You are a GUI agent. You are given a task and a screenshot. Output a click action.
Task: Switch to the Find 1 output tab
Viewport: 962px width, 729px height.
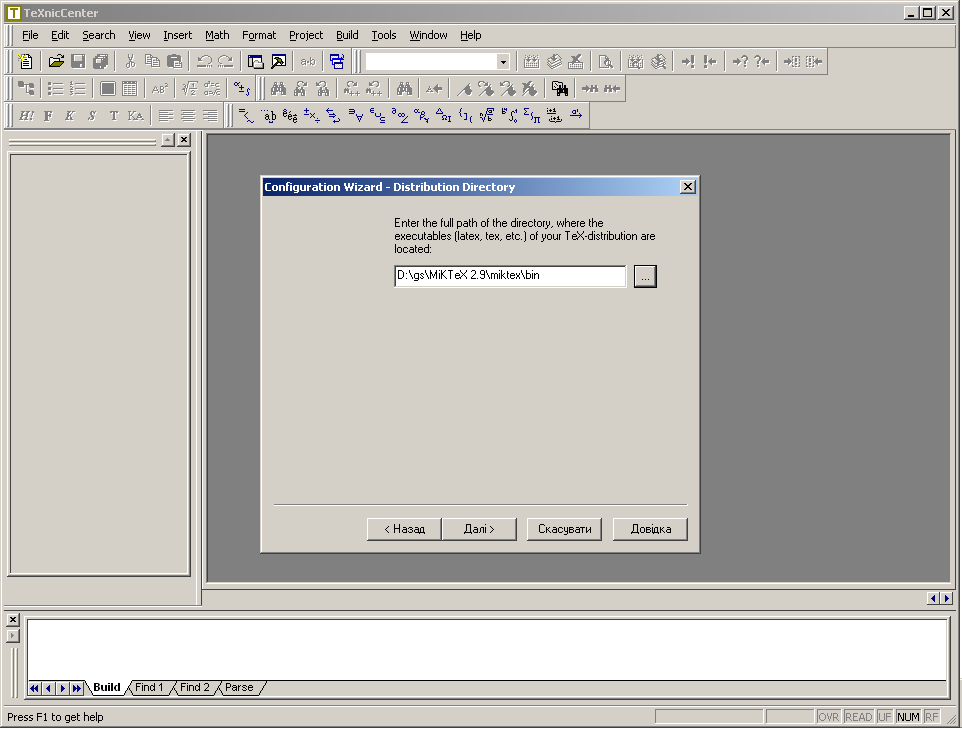[x=149, y=688]
